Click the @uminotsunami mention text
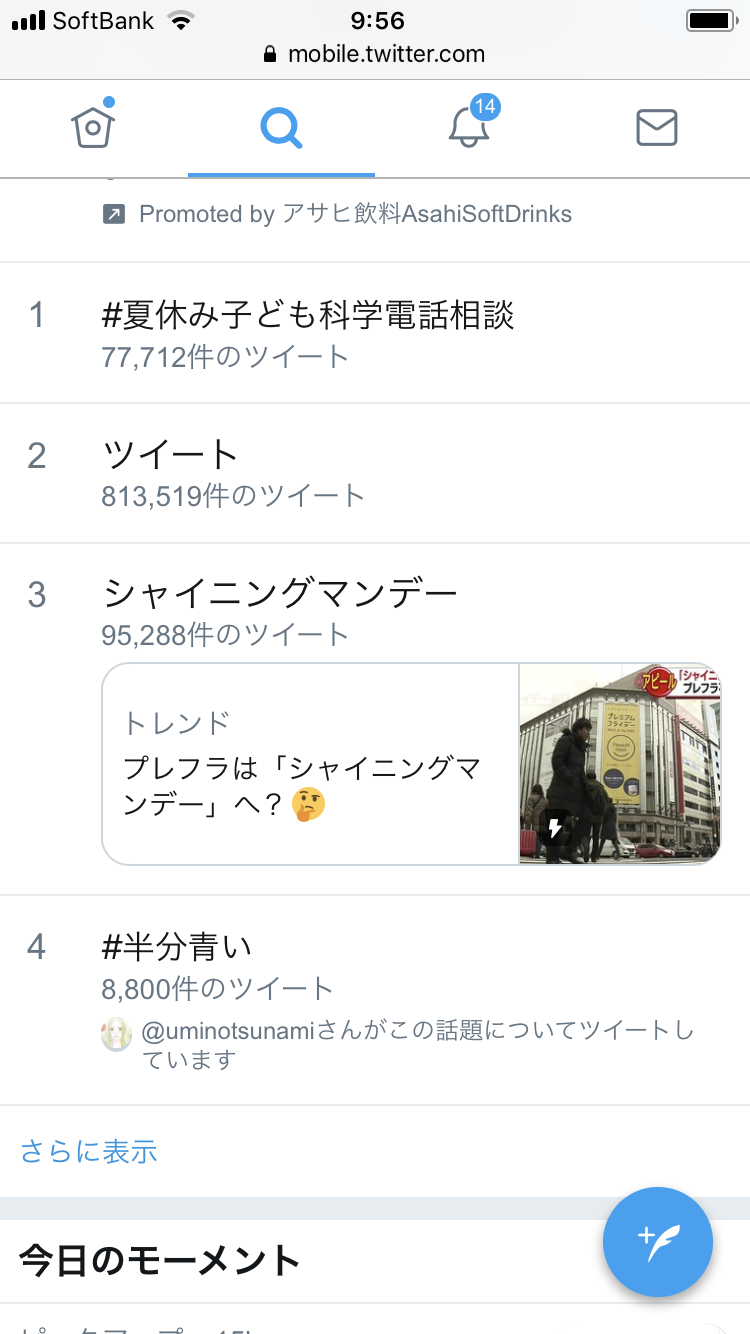This screenshot has height=1334, width=750. click(229, 1030)
